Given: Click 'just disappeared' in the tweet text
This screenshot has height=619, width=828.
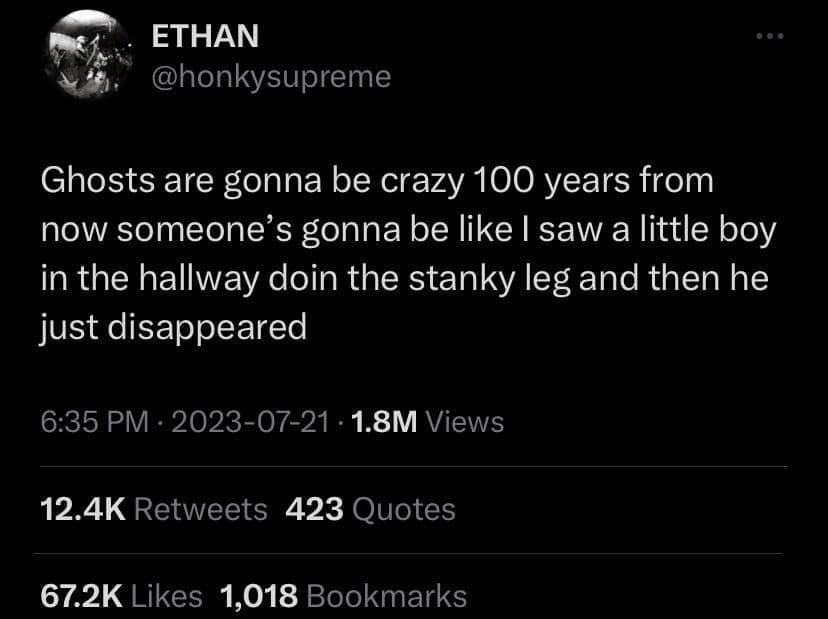Looking at the screenshot, I should (173, 326).
